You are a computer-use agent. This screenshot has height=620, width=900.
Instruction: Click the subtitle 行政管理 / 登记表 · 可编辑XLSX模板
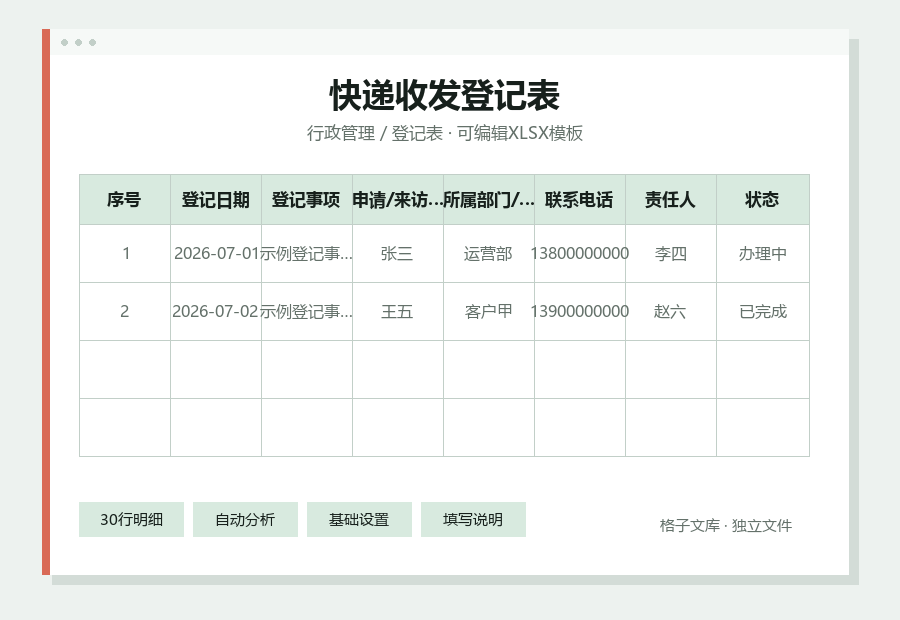click(x=445, y=133)
